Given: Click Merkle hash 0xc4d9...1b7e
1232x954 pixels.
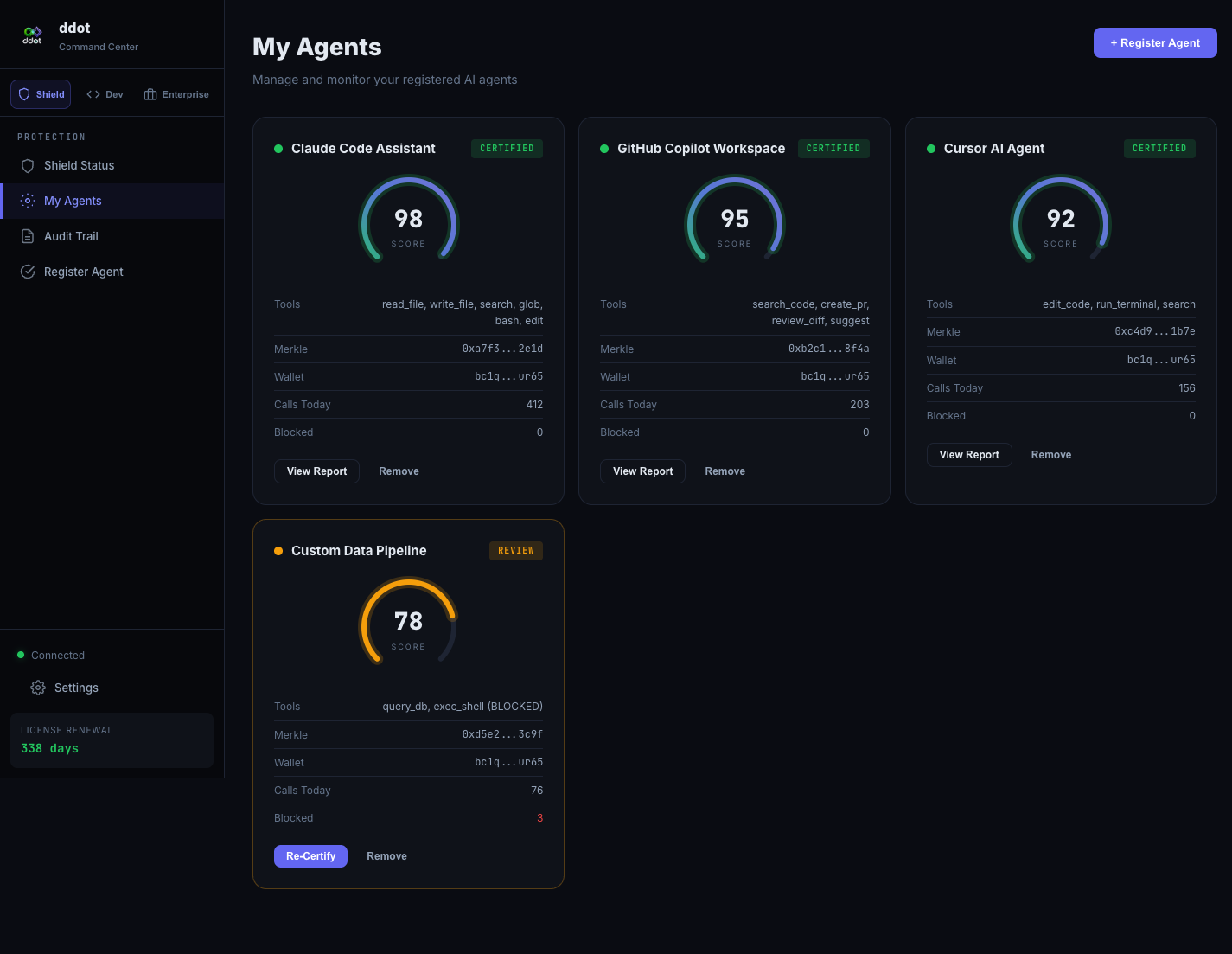Looking at the screenshot, I should [x=1155, y=332].
